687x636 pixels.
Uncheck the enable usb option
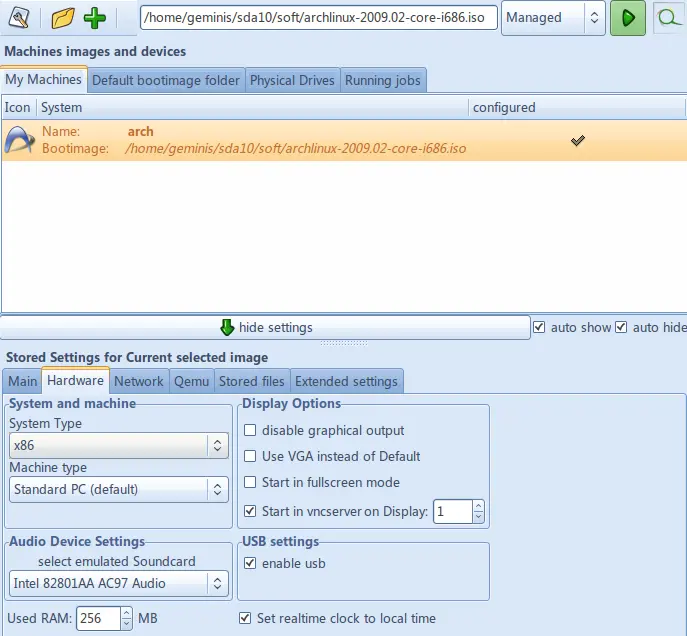[250, 564]
